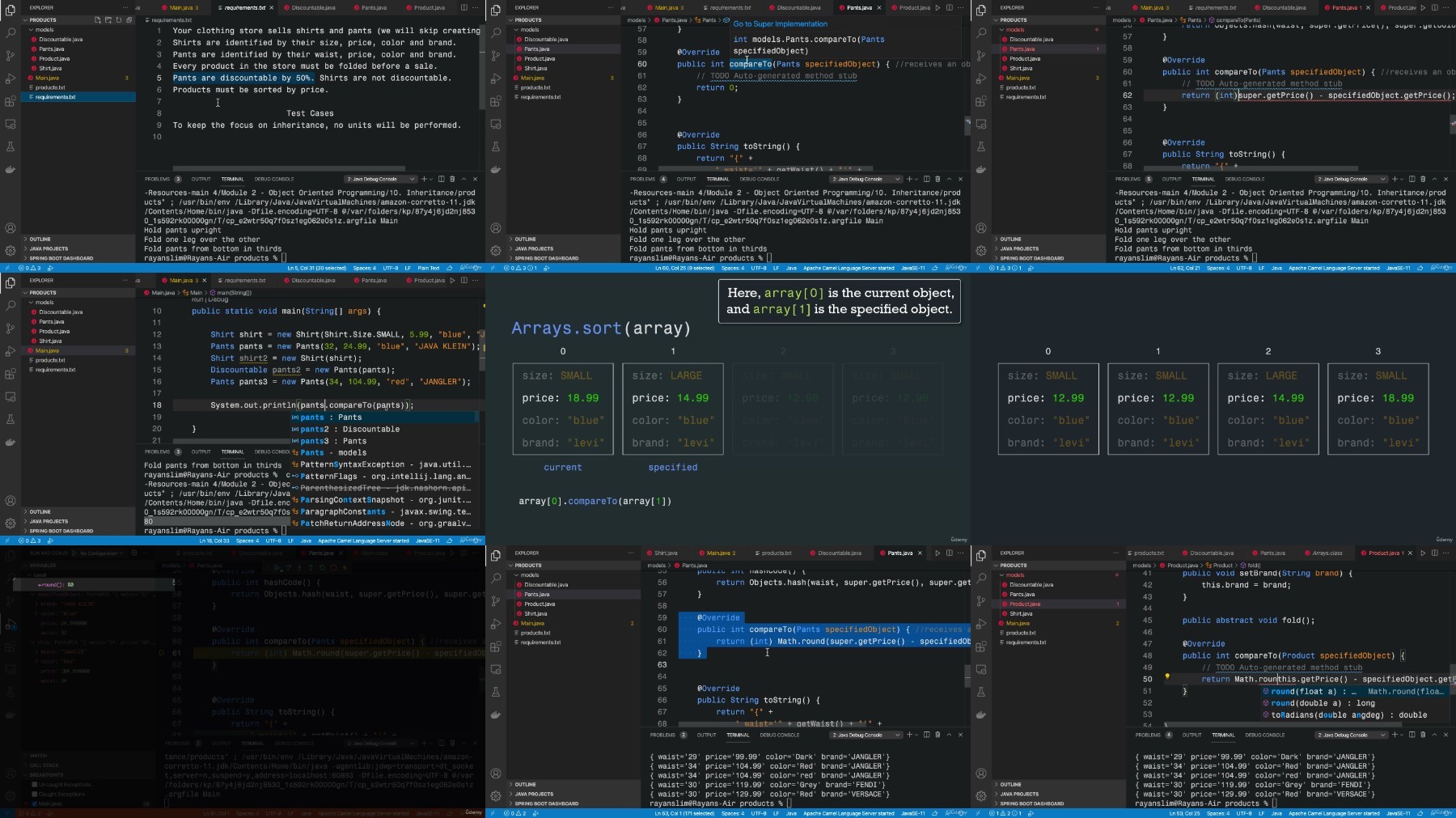Restart the debug session from debug toolbar

coord(323,568)
